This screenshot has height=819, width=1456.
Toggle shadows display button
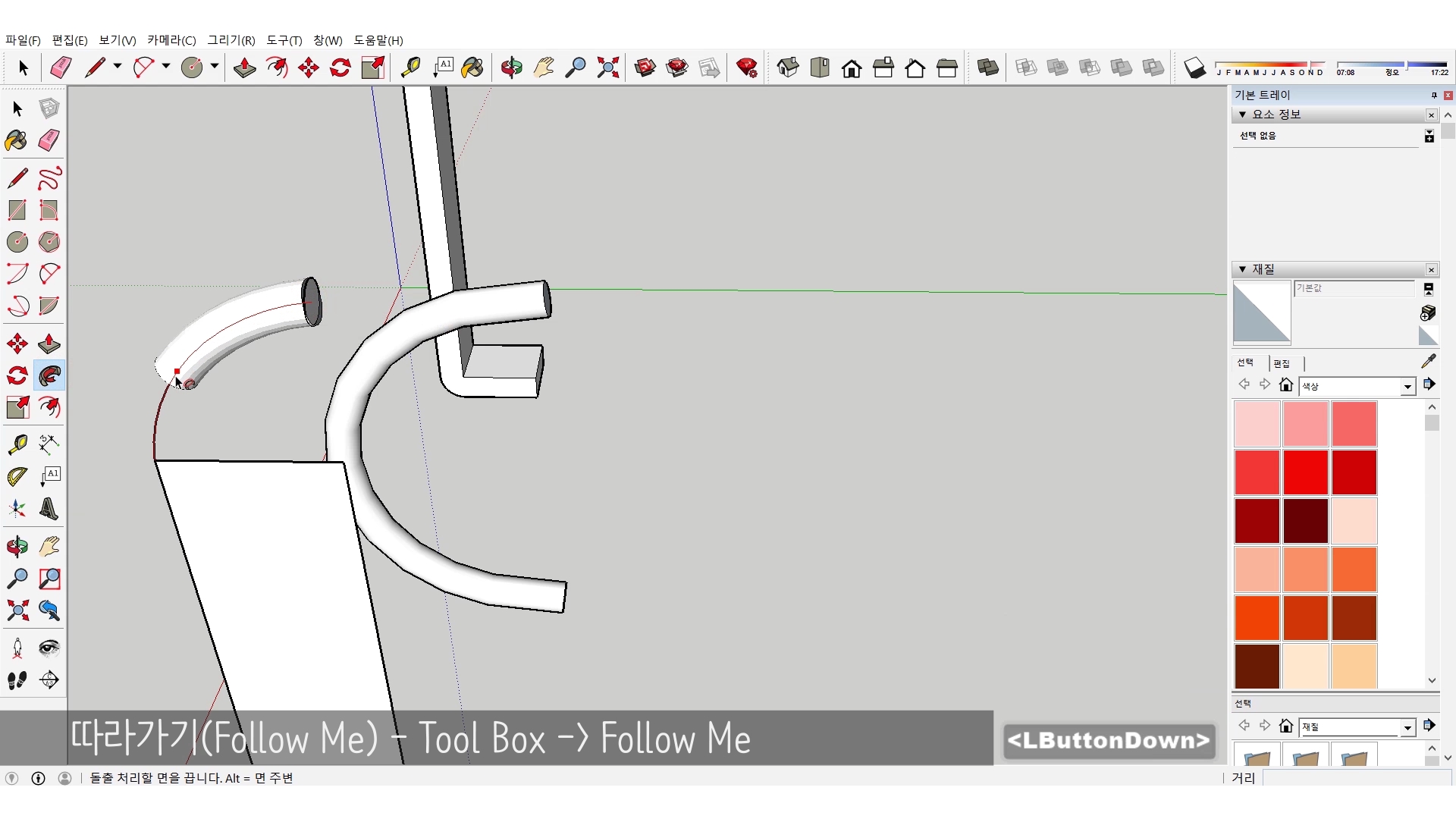point(1194,68)
